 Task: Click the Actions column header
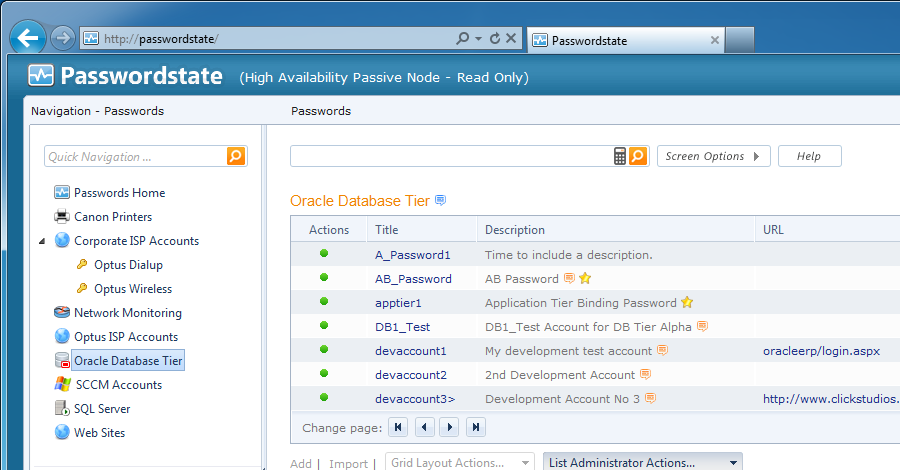coord(329,230)
